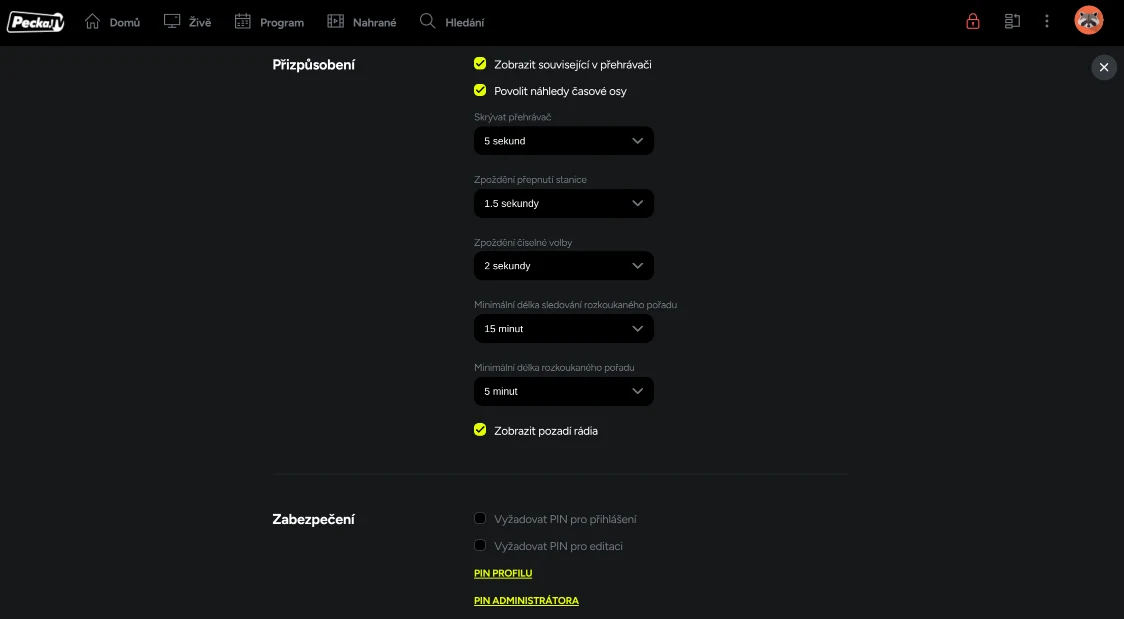Enable Vyžadovat PIN pro přihlášení

click(x=480, y=519)
